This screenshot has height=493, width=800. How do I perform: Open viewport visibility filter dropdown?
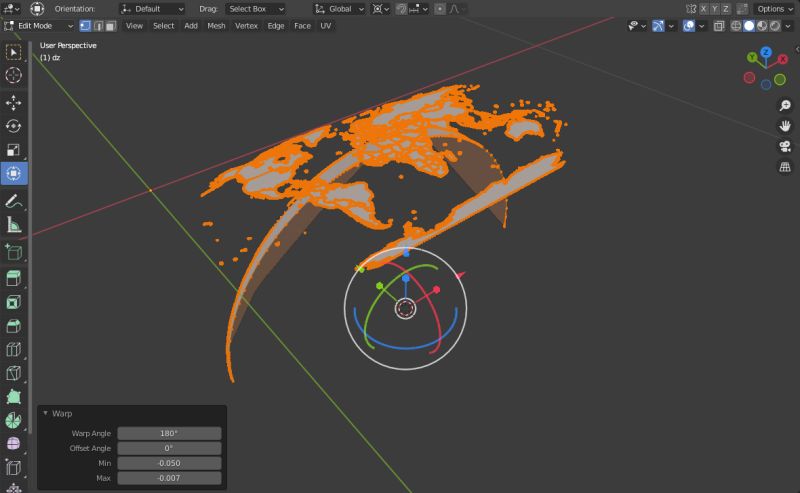coord(637,26)
